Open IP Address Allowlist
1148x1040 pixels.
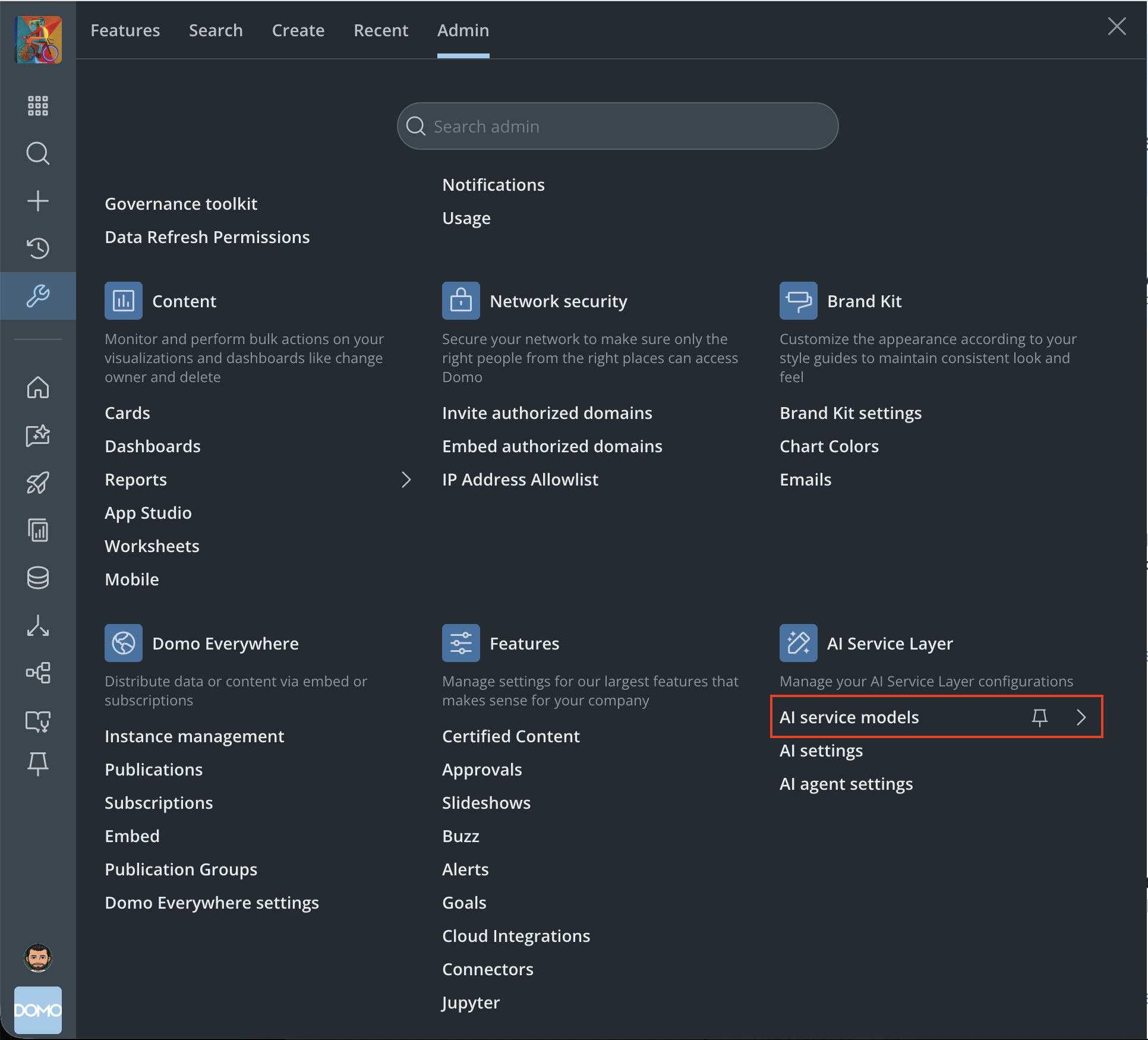pos(521,480)
